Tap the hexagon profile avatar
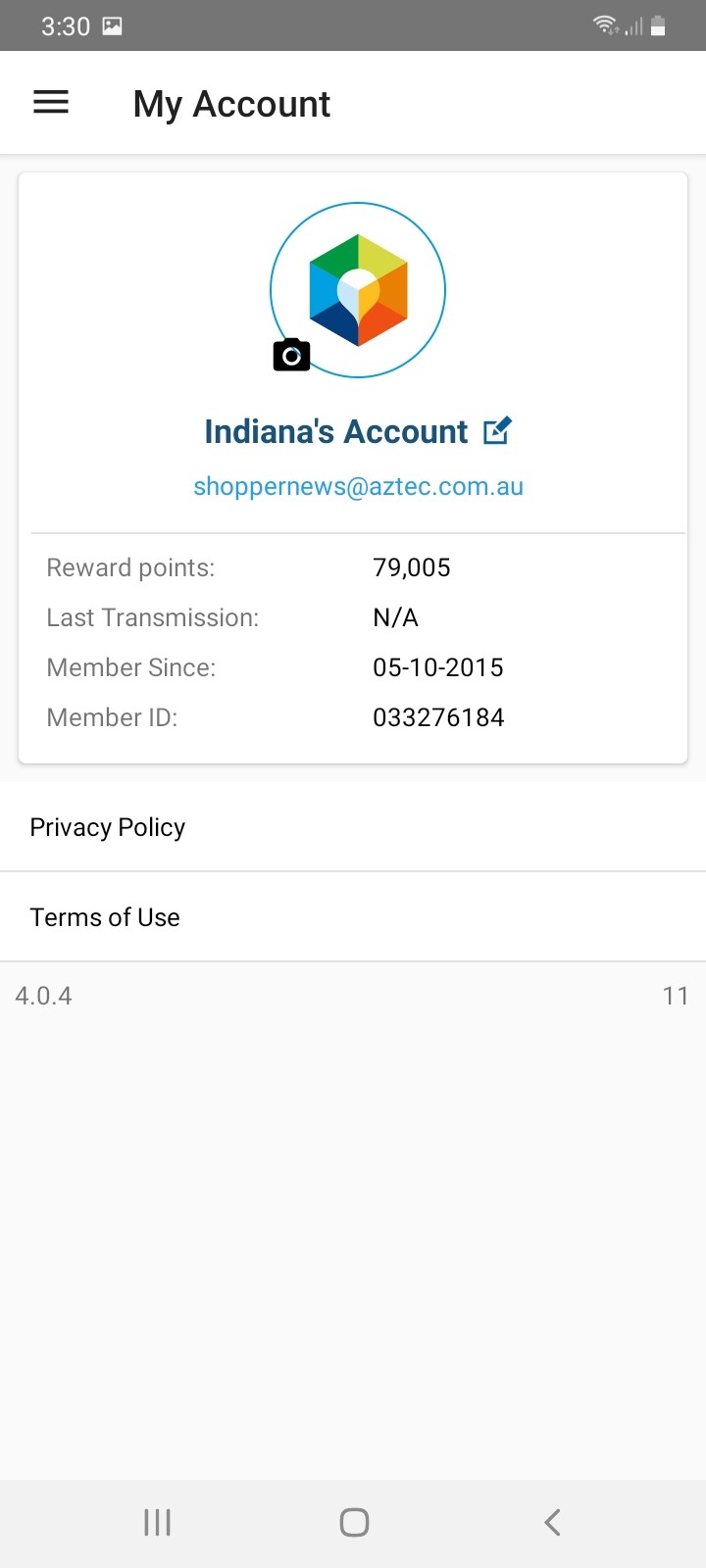This screenshot has height=1568, width=706. 359,289
